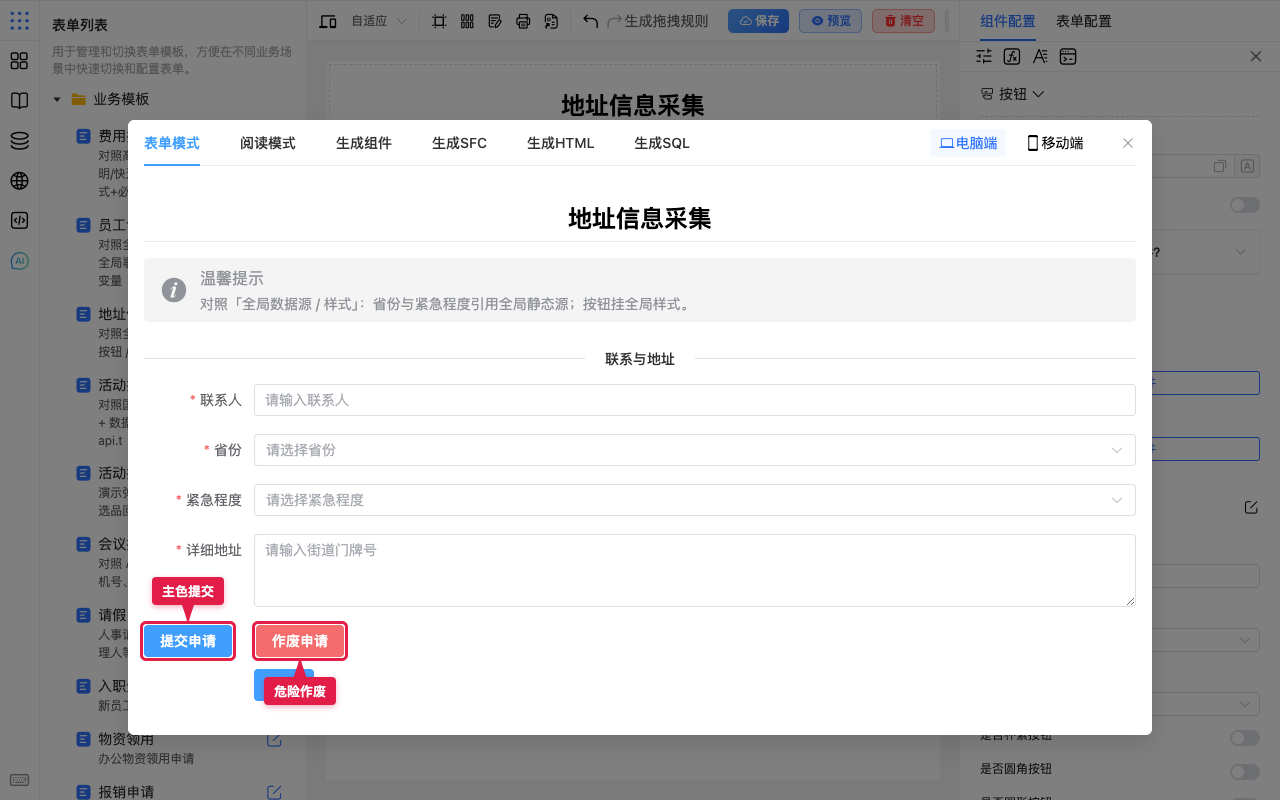Click the 作废申请 button
Image resolution: width=1280 pixels, height=800 pixels.
(x=300, y=641)
